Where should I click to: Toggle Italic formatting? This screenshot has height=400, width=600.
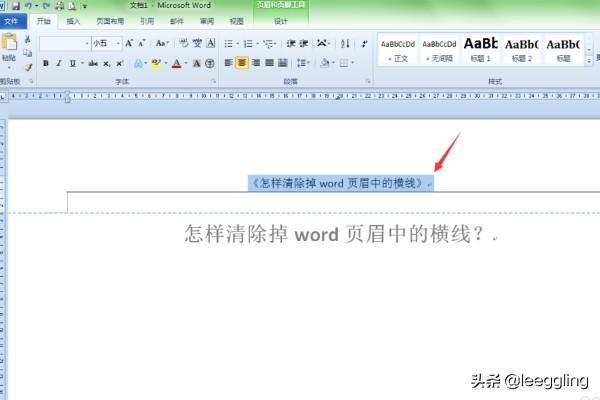[x=60, y=63]
